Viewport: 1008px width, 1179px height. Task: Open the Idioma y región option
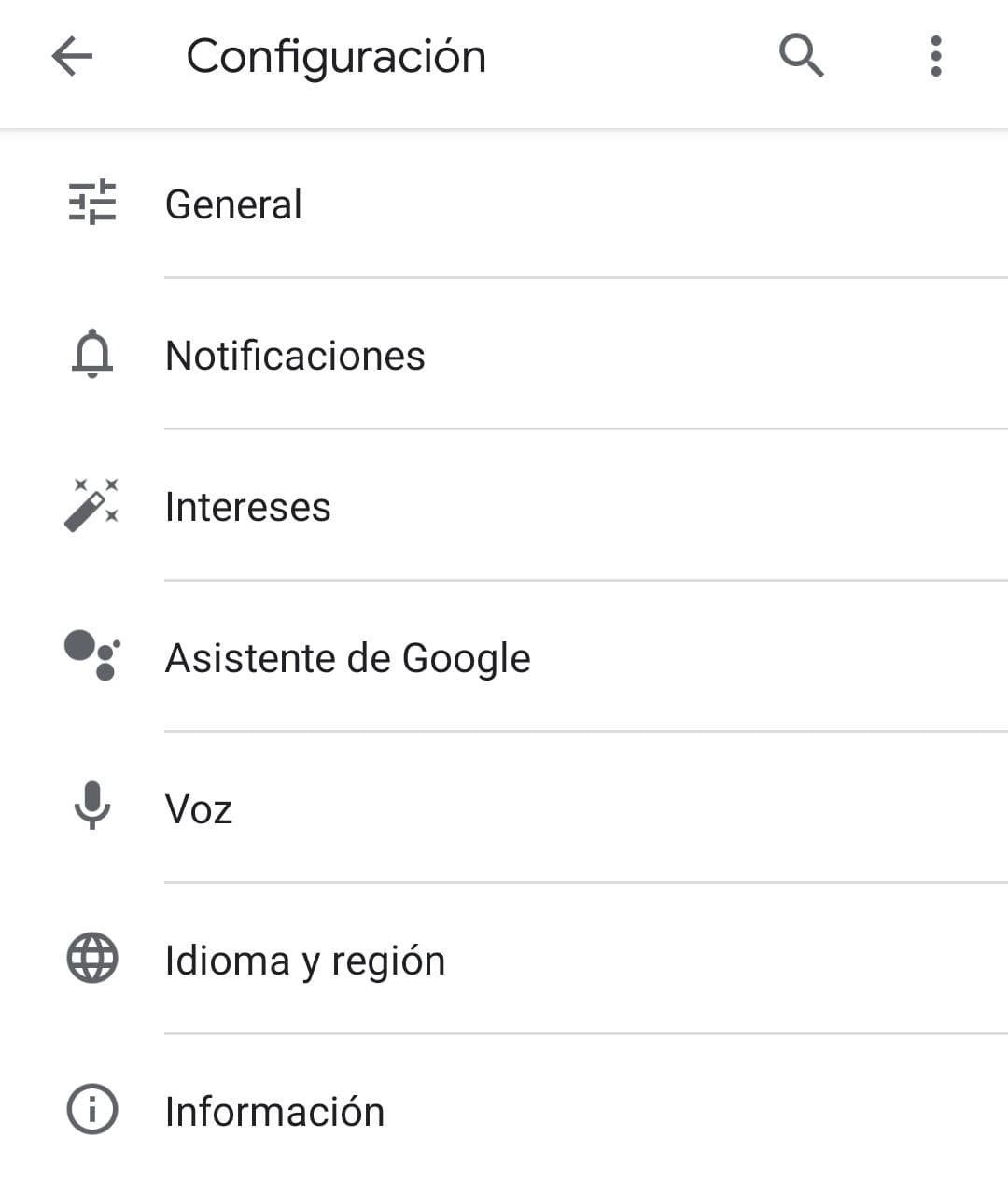point(304,961)
